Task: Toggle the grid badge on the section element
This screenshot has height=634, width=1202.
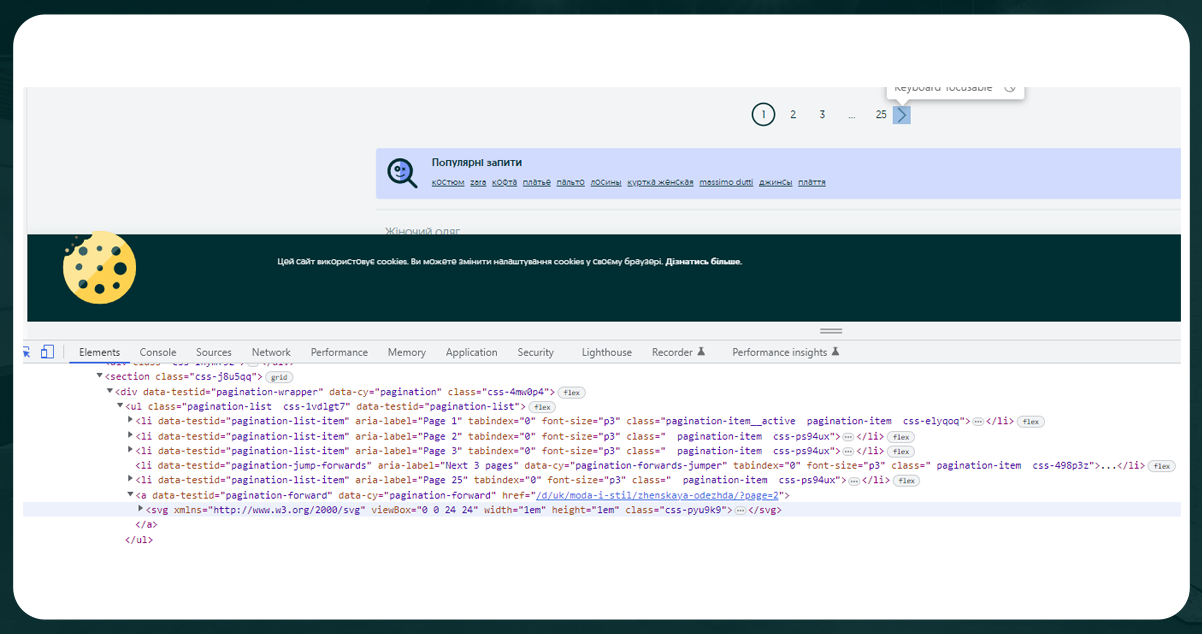Action: (277, 376)
